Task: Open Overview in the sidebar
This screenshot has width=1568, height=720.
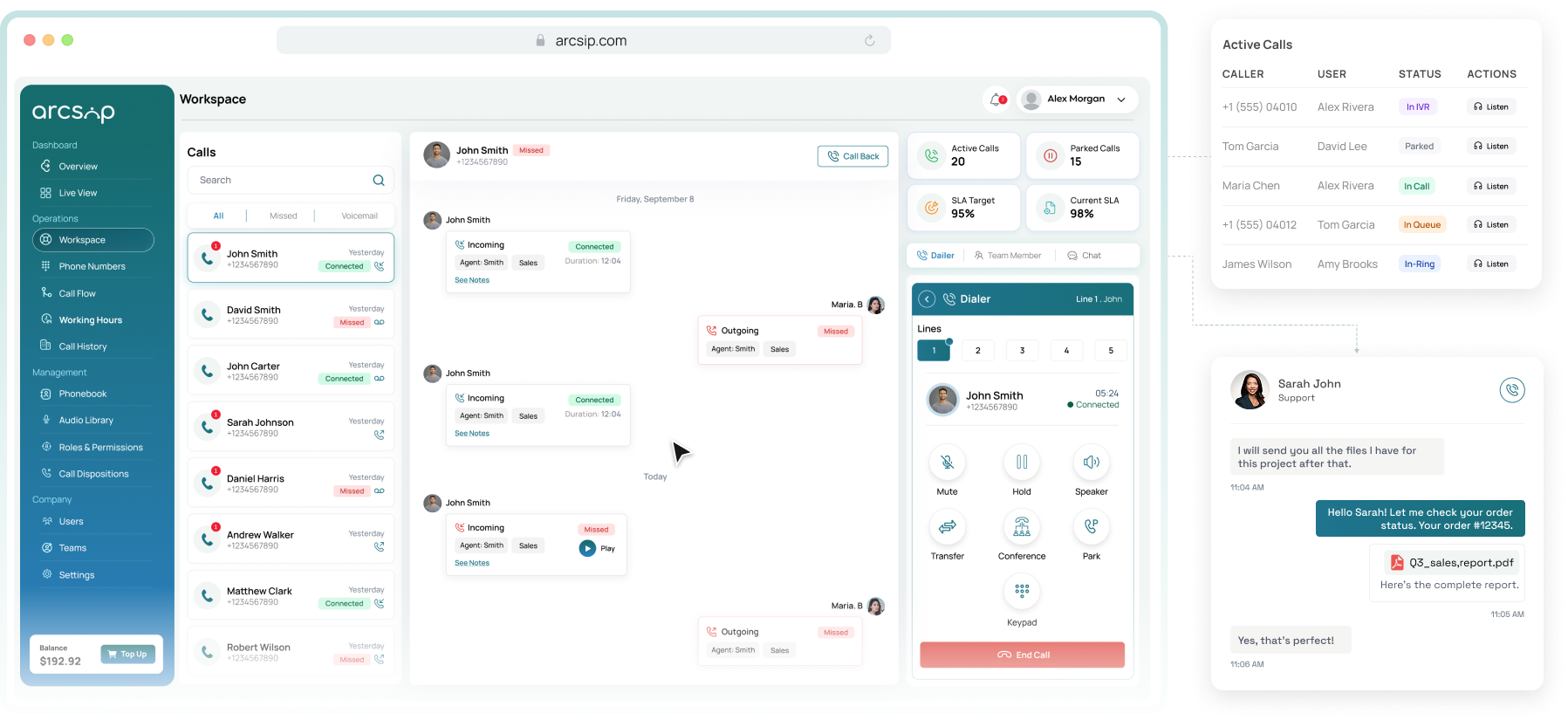Action: [78, 167]
